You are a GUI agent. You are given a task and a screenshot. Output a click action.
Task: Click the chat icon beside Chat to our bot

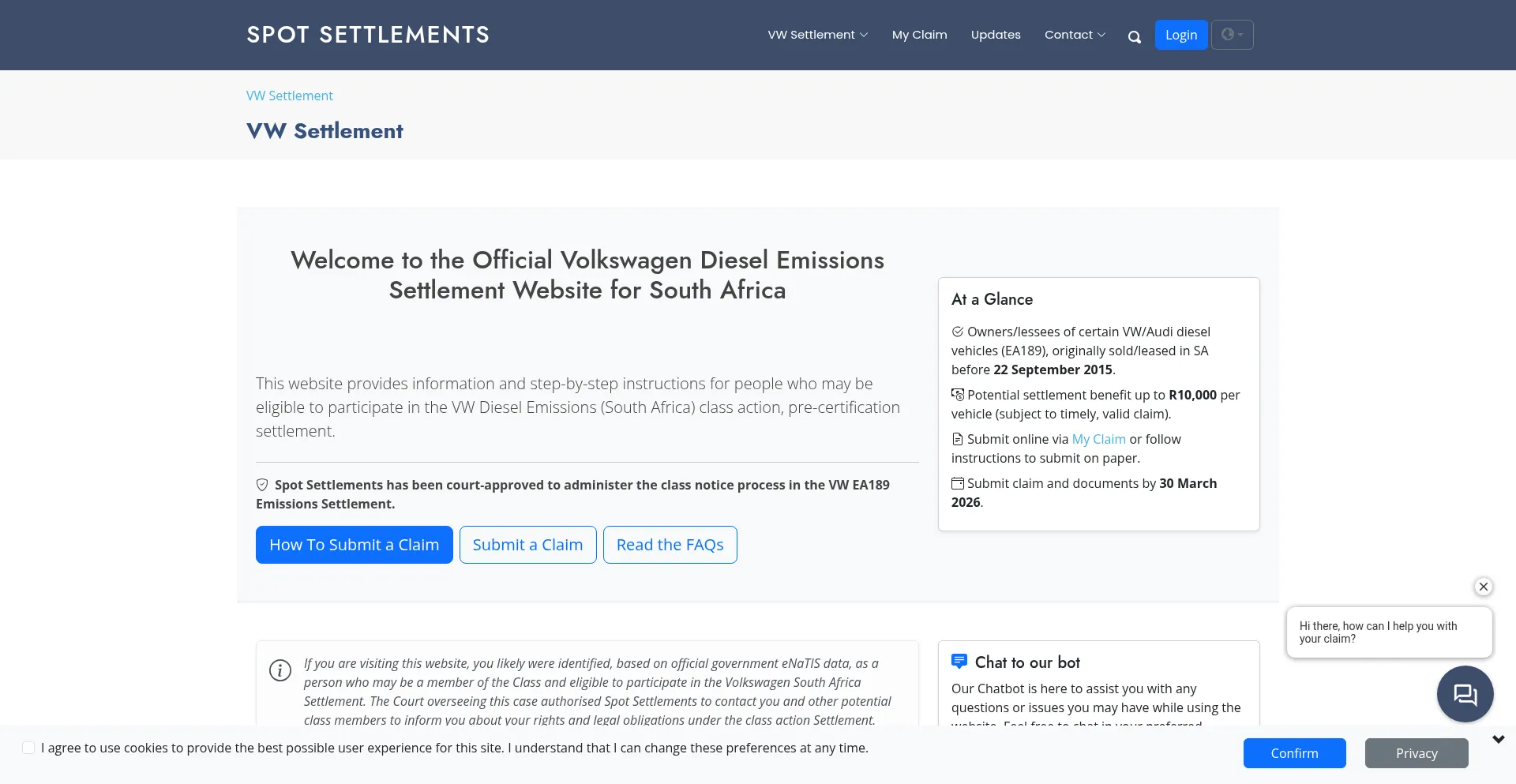tap(959, 662)
